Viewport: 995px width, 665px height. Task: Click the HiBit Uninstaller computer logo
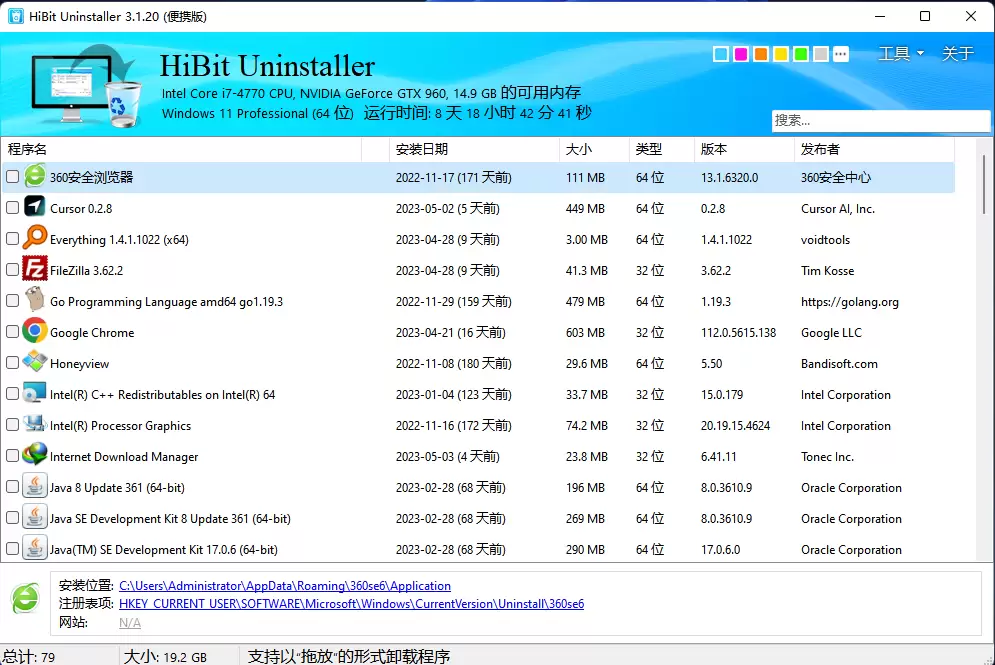tap(86, 86)
